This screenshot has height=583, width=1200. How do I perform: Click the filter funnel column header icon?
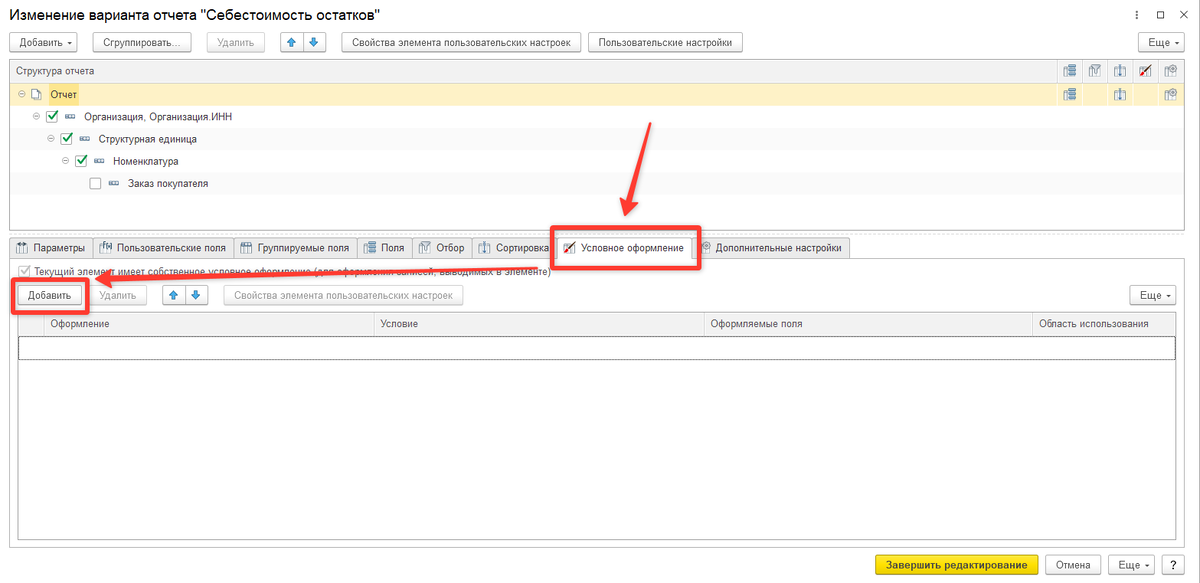point(1095,71)
